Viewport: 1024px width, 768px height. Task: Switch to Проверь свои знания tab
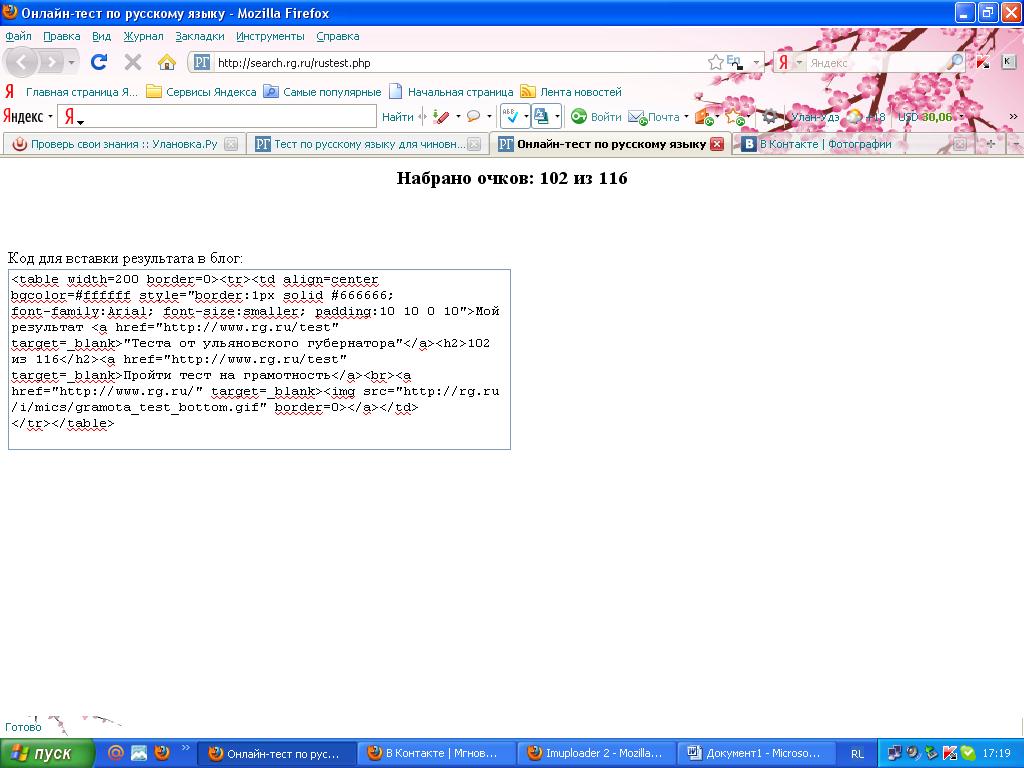pos(122,144)
